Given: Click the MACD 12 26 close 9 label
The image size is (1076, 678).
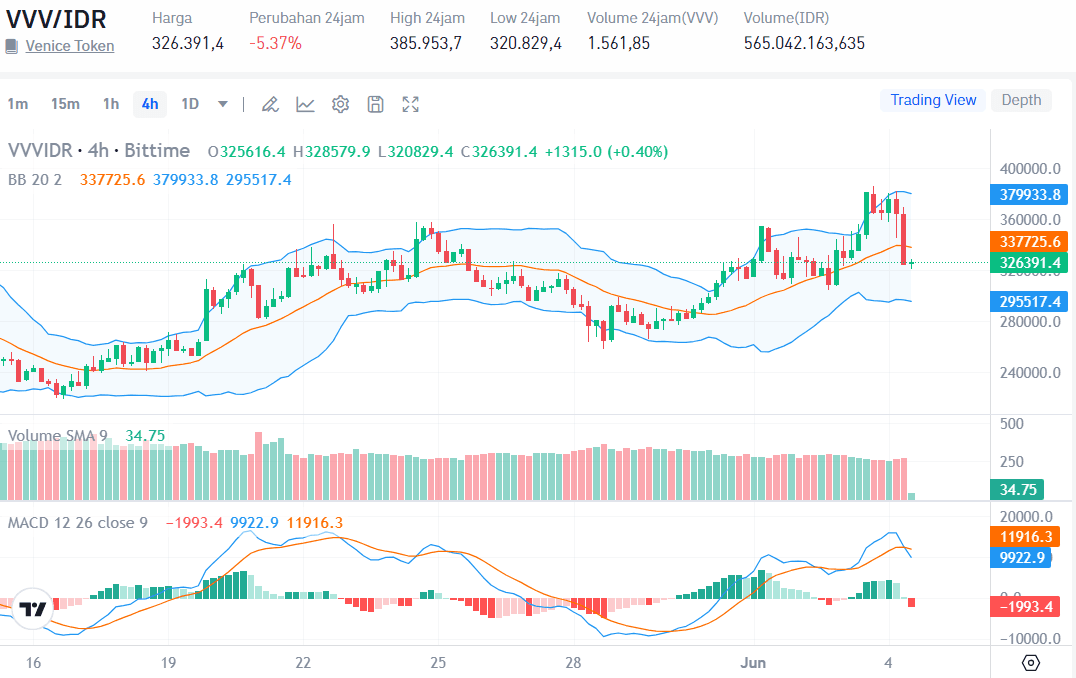Looking at the screenshot, I should pyautogui.click(x=78, y=523).
